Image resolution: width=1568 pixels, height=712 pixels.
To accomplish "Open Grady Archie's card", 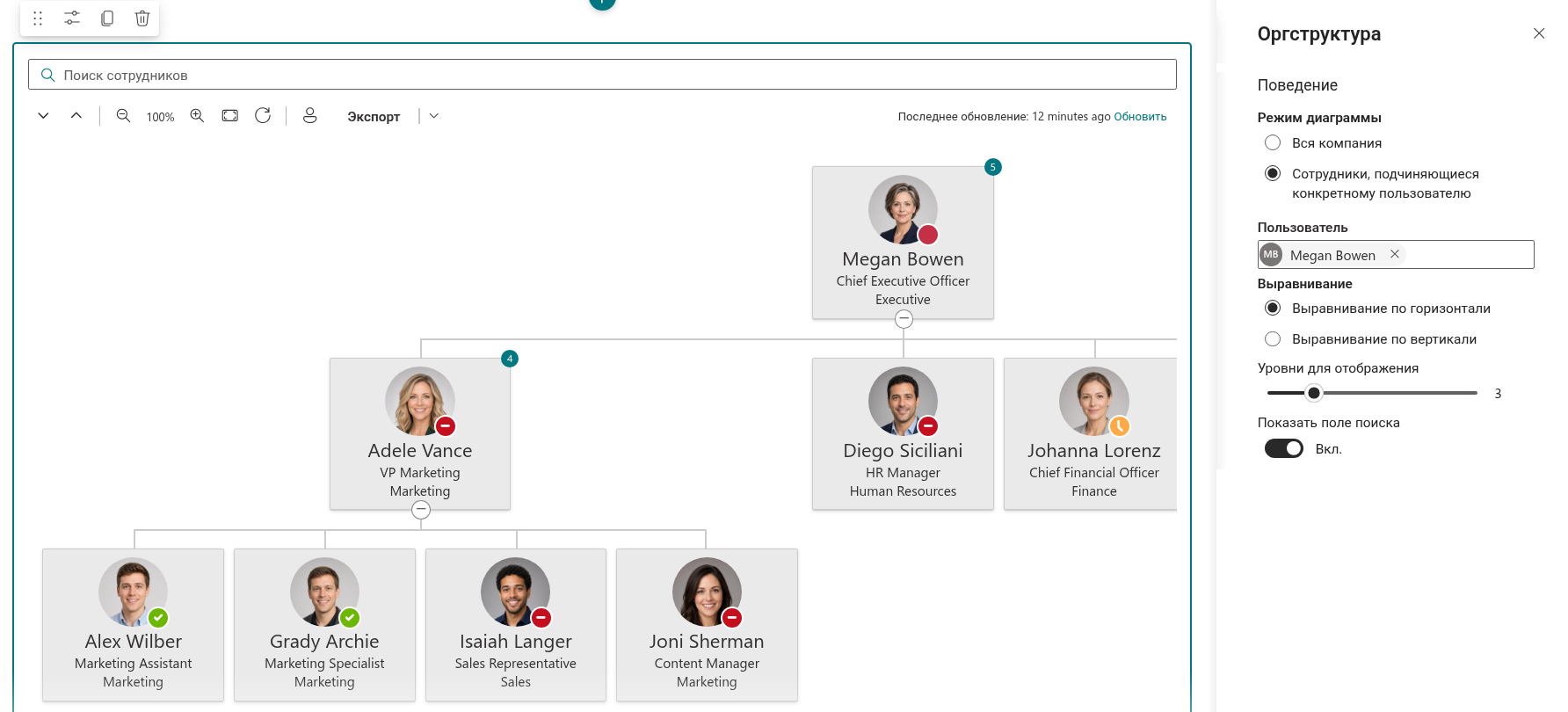I will pyautogui.click(x=324, y=624).
